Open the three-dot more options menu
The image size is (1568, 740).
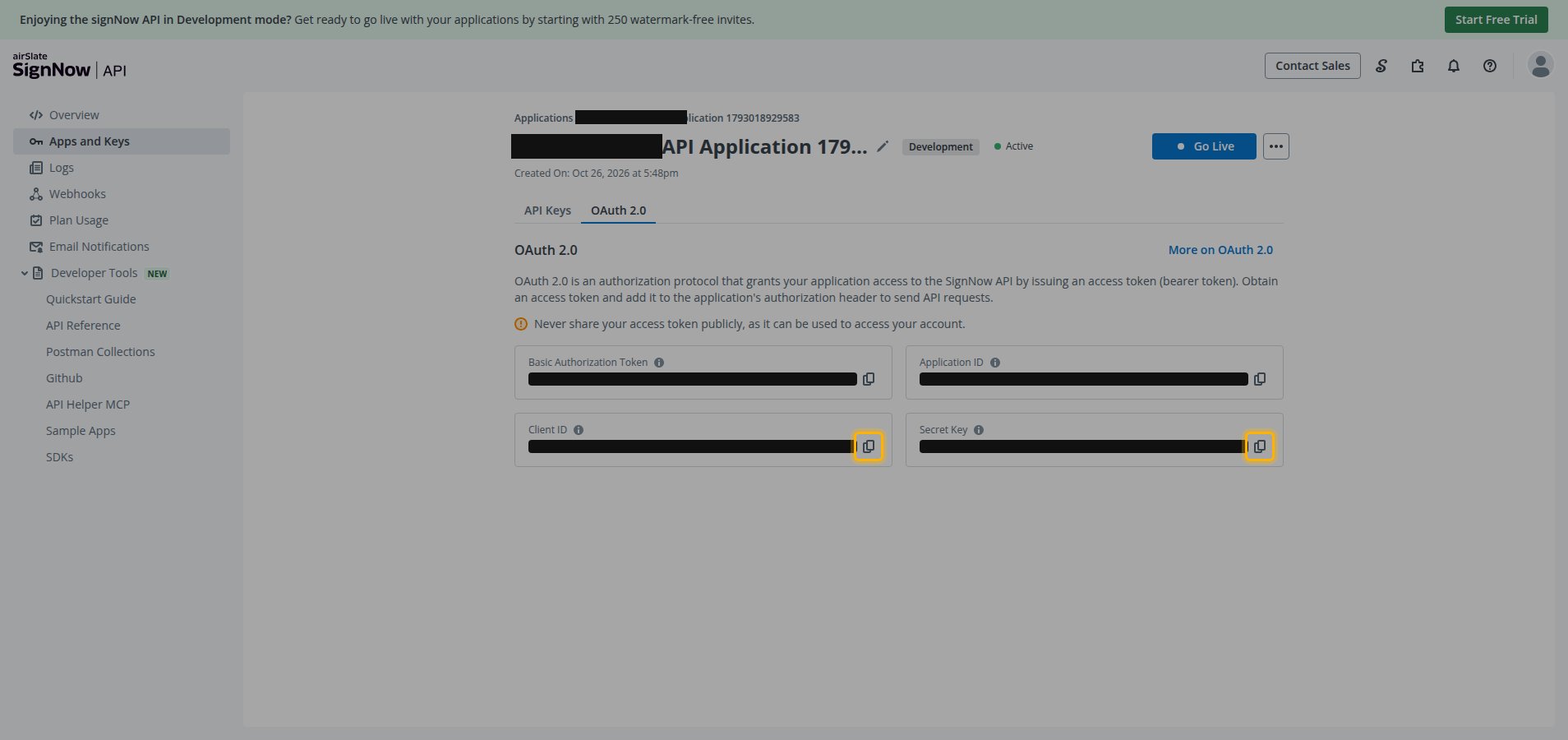click(1275, 146)
